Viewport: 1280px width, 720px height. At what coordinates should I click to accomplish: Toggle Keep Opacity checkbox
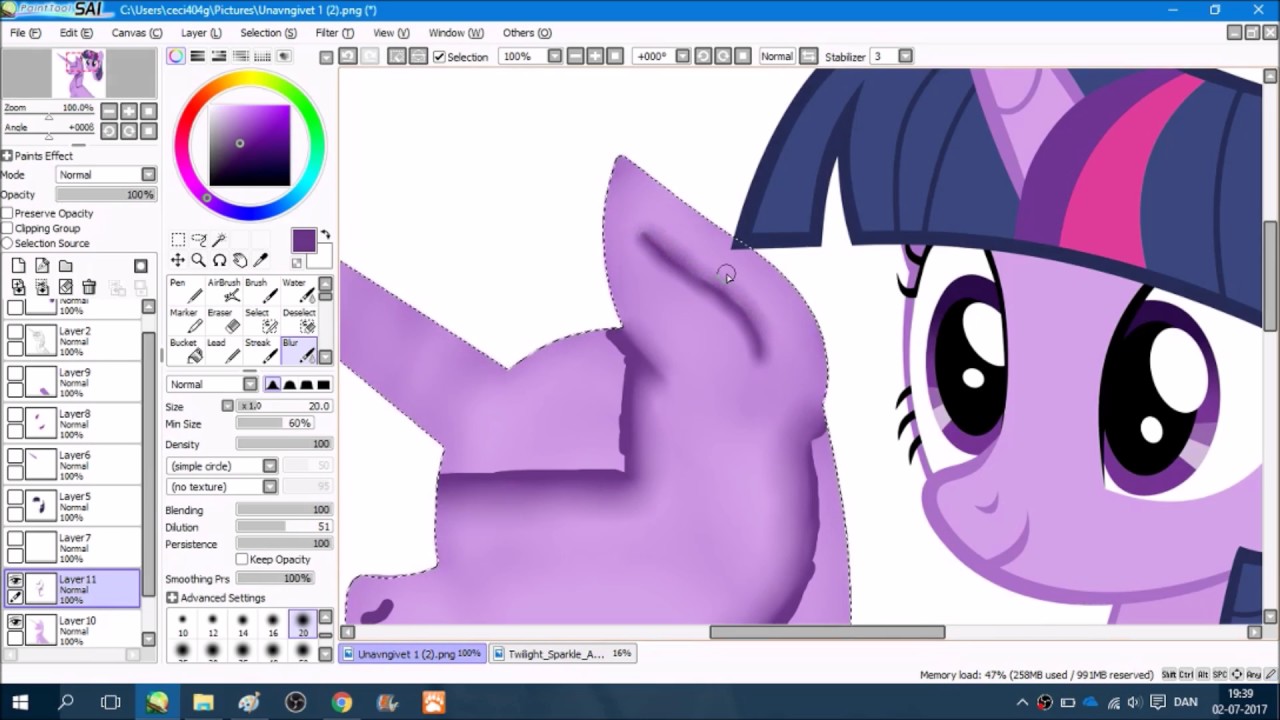242,559
